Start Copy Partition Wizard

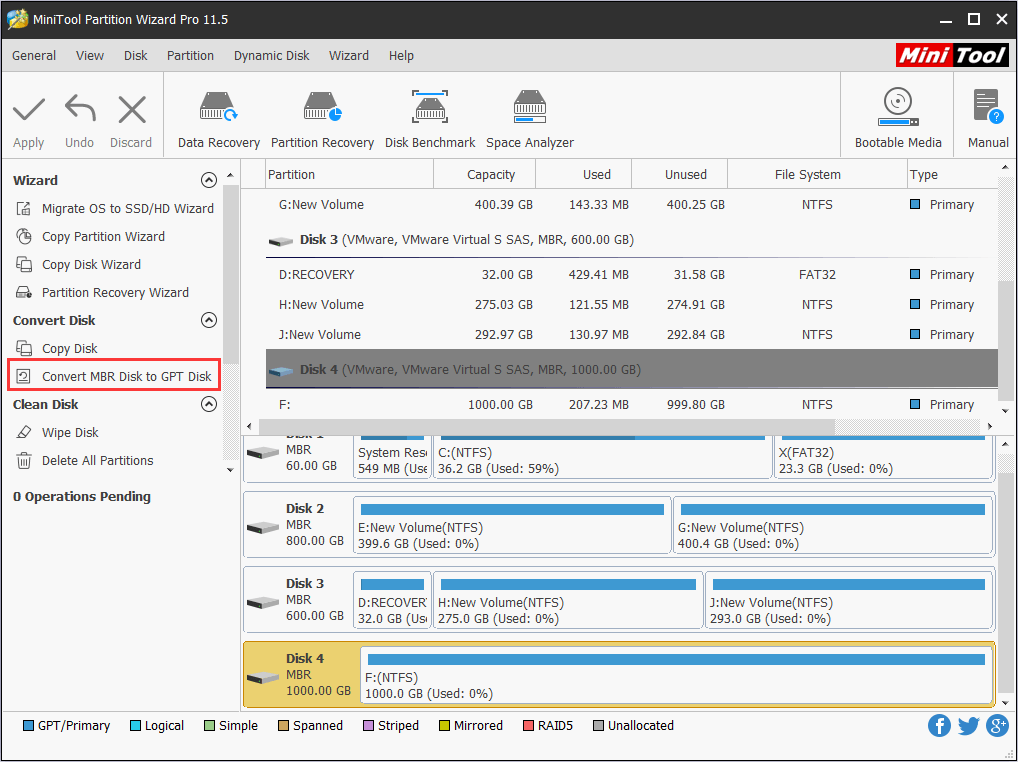pos(90,236)
